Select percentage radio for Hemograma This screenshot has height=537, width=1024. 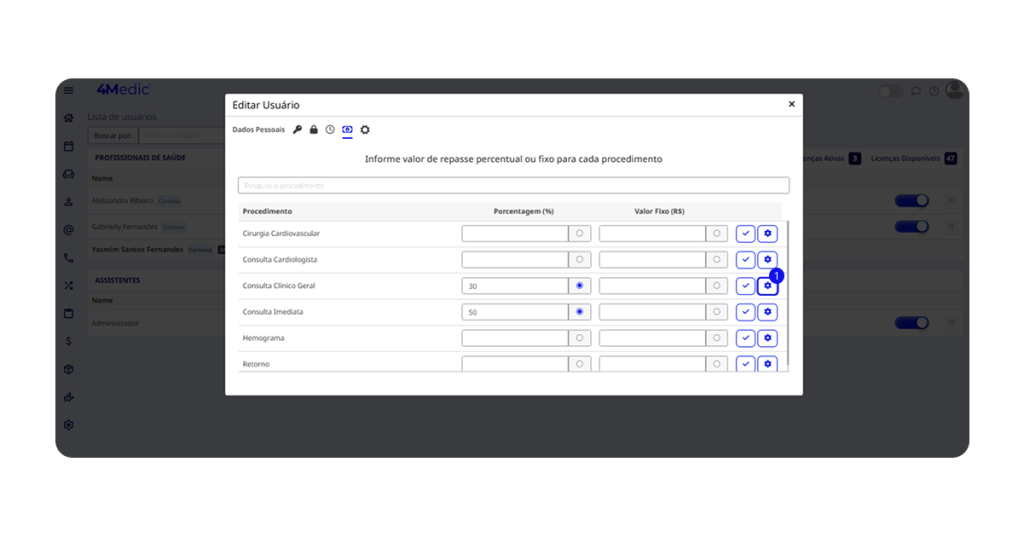pyautogui.click(x=579, y=338)
